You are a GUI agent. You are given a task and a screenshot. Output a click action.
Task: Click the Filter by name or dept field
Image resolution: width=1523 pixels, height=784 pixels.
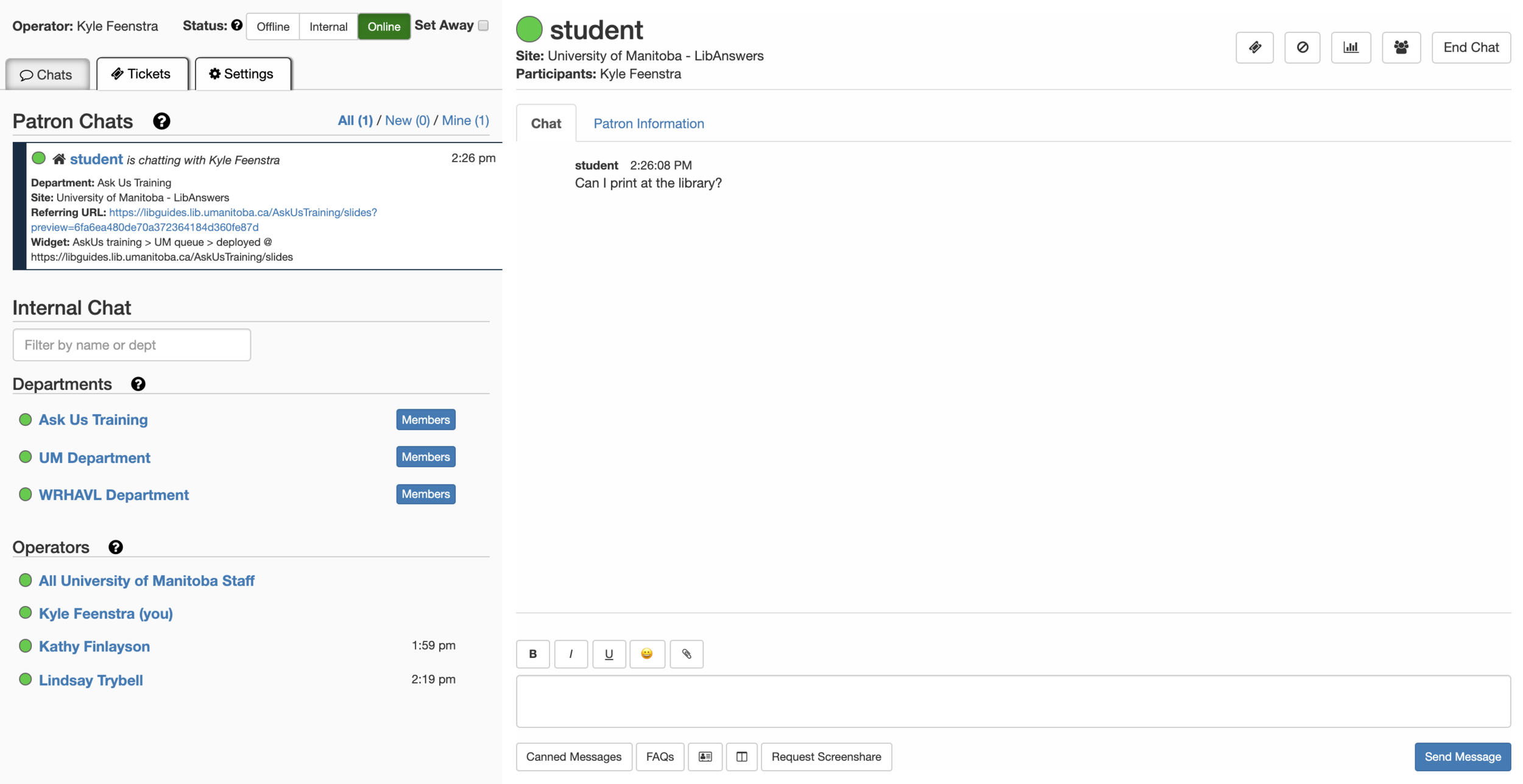(132, 345)
